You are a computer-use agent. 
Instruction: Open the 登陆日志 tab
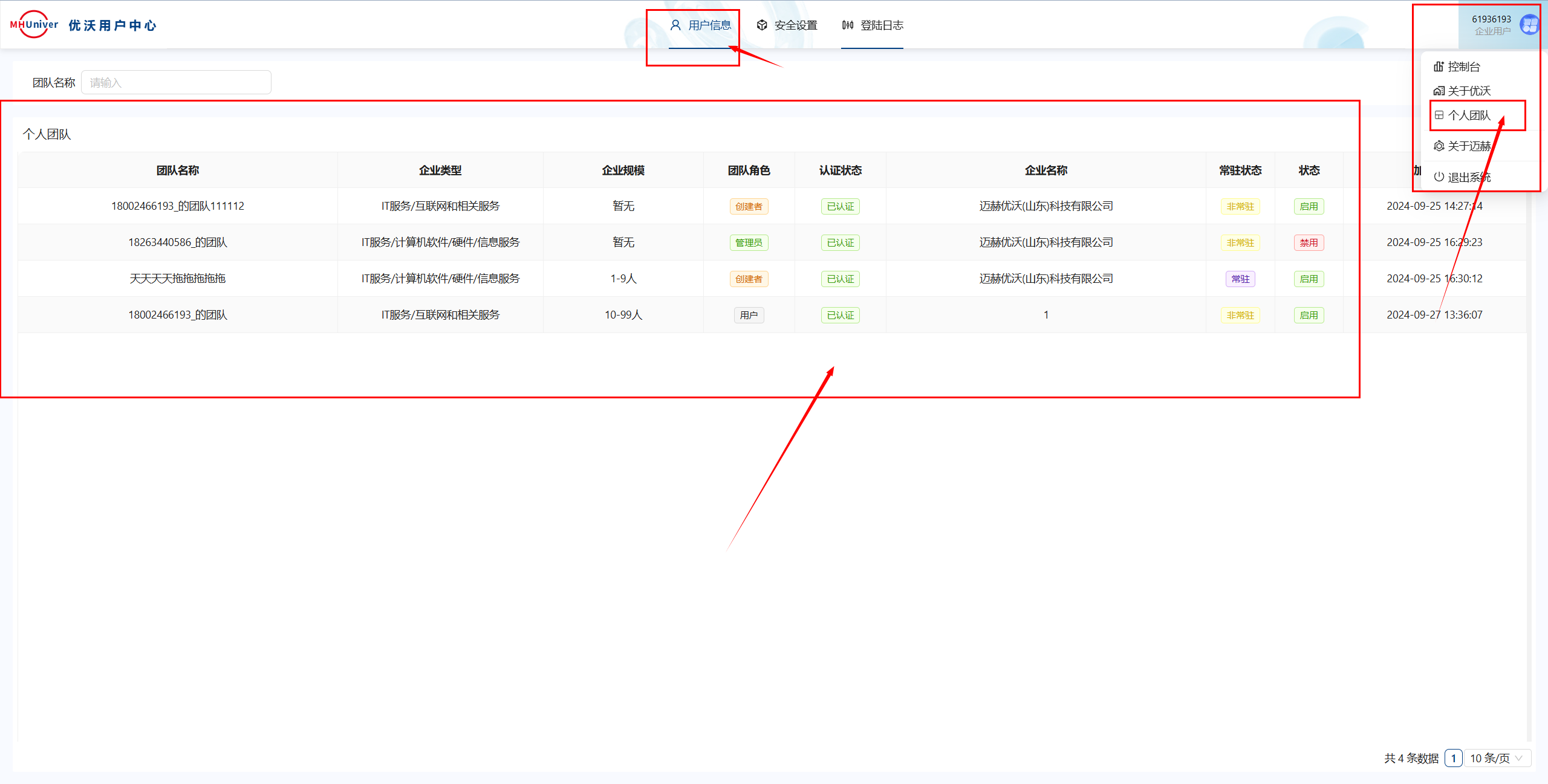click(x=881, y=25)
